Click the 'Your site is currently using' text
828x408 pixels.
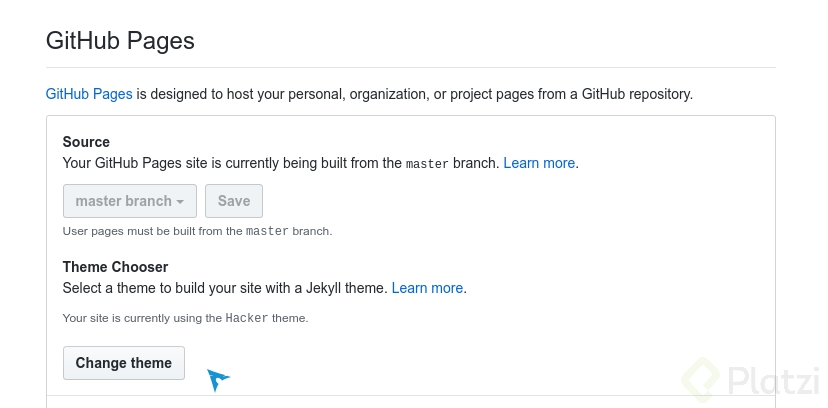pyautogui.click(x=185, y=318)
